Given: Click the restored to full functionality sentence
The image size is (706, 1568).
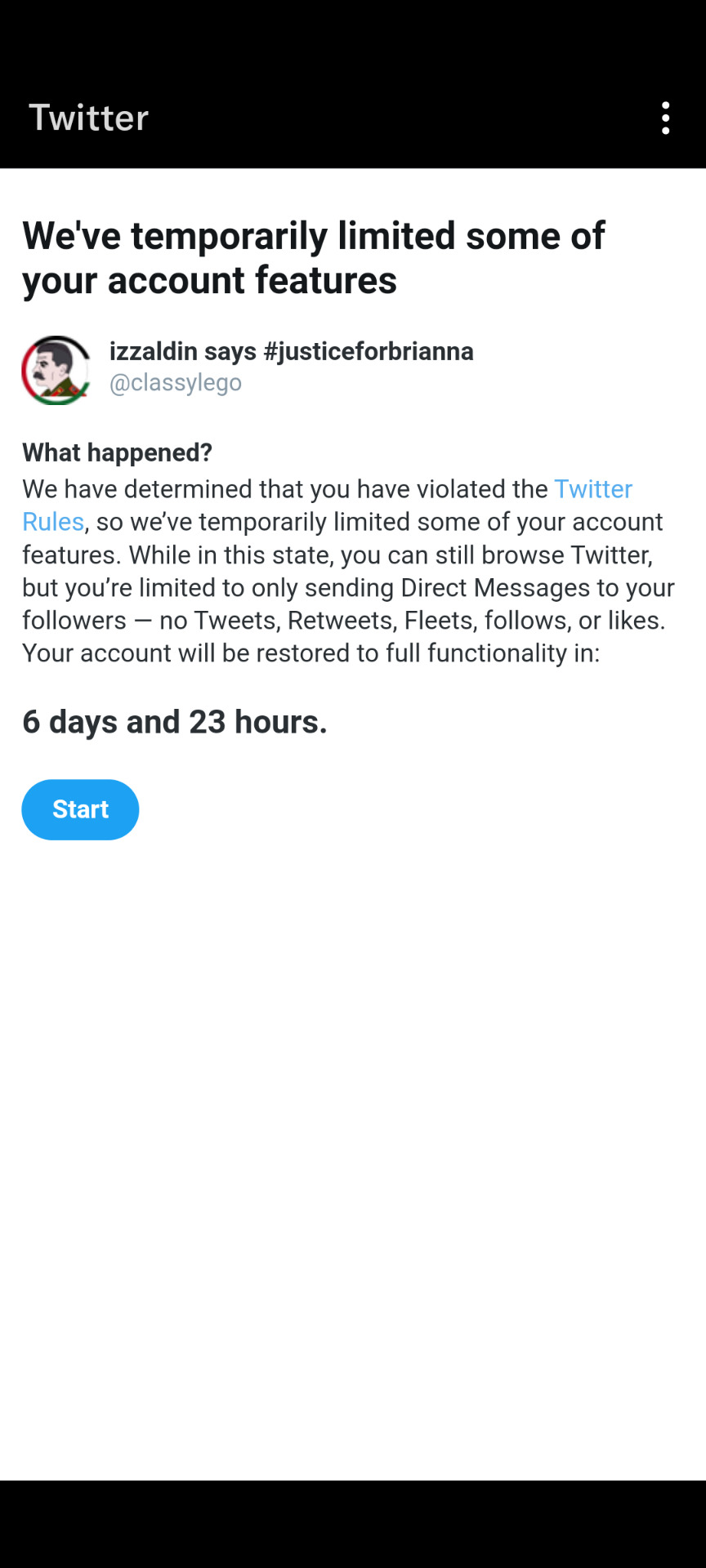Looking at the screenshot, I should coord(311,653).
